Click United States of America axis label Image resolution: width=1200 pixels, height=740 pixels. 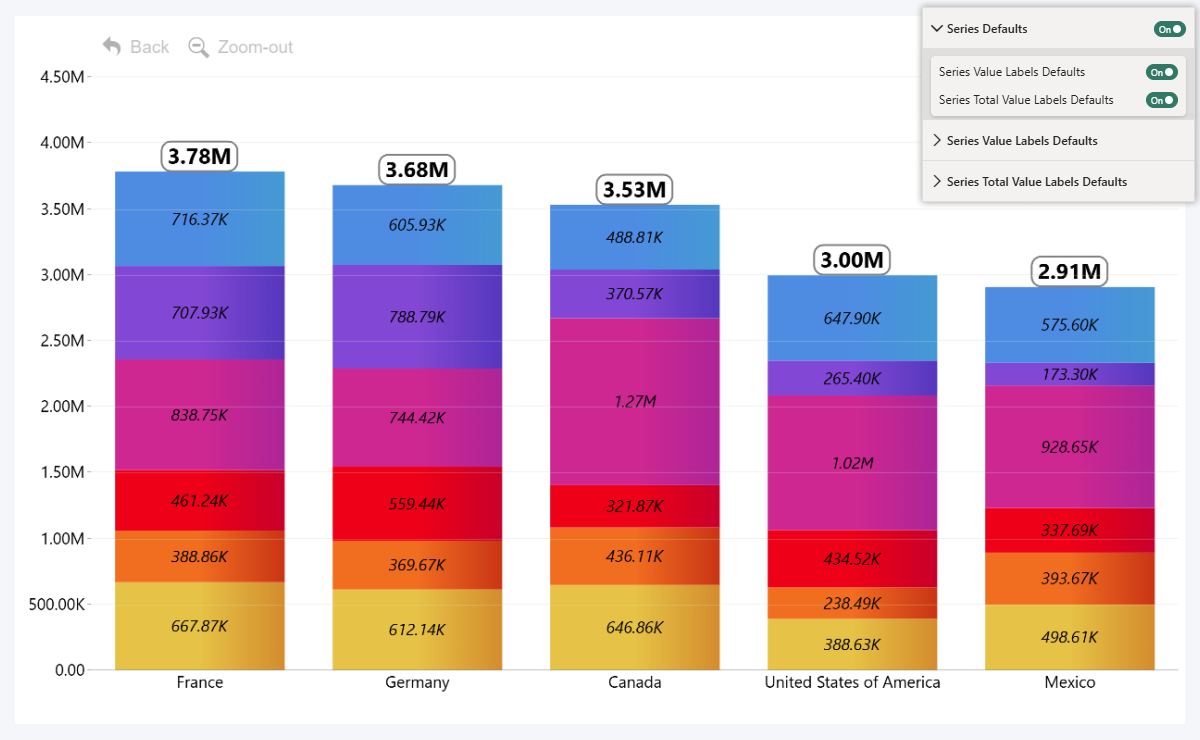tap(852, 682)
